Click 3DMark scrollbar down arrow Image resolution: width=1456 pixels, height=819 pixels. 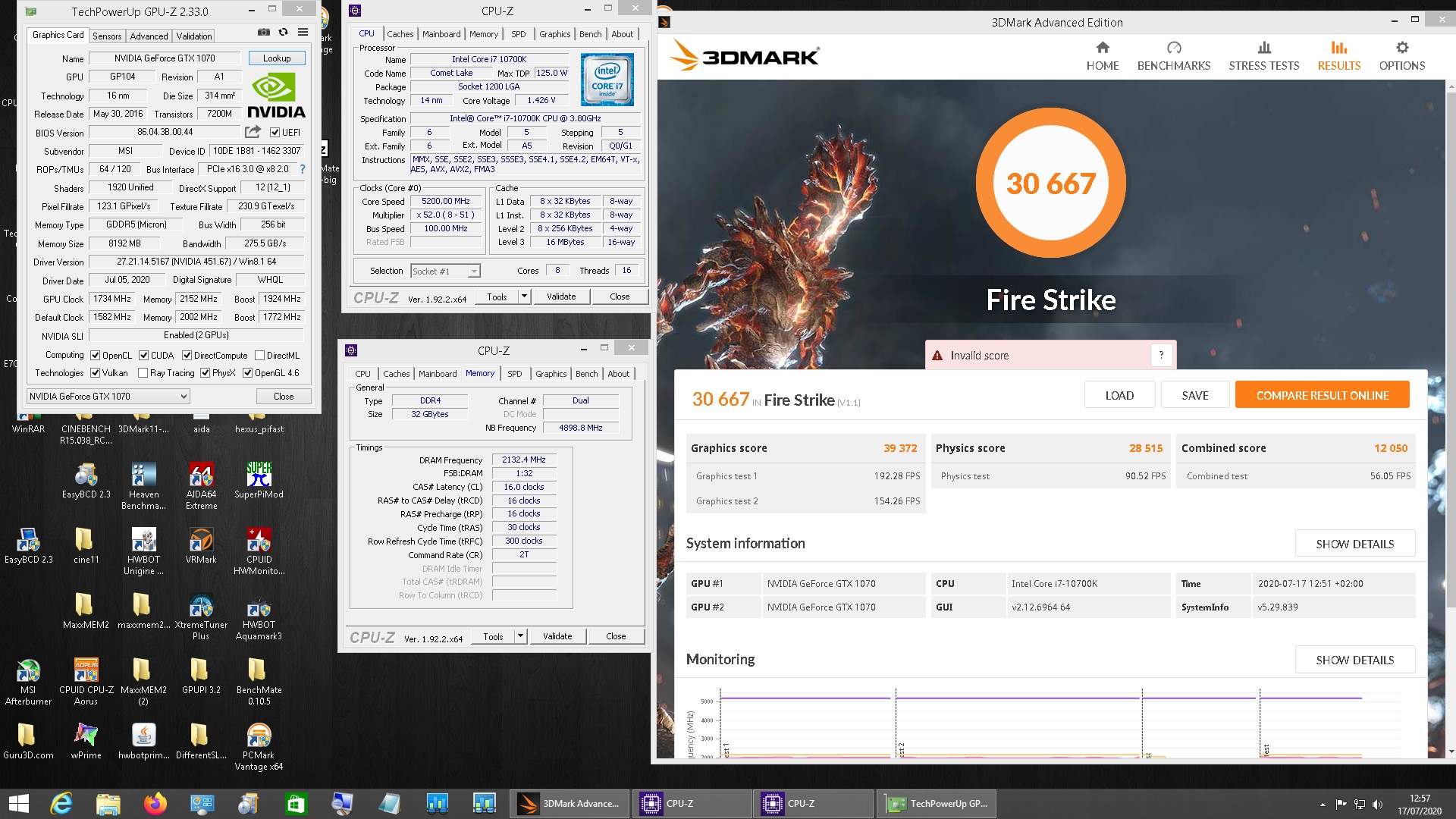[1451, 752]
